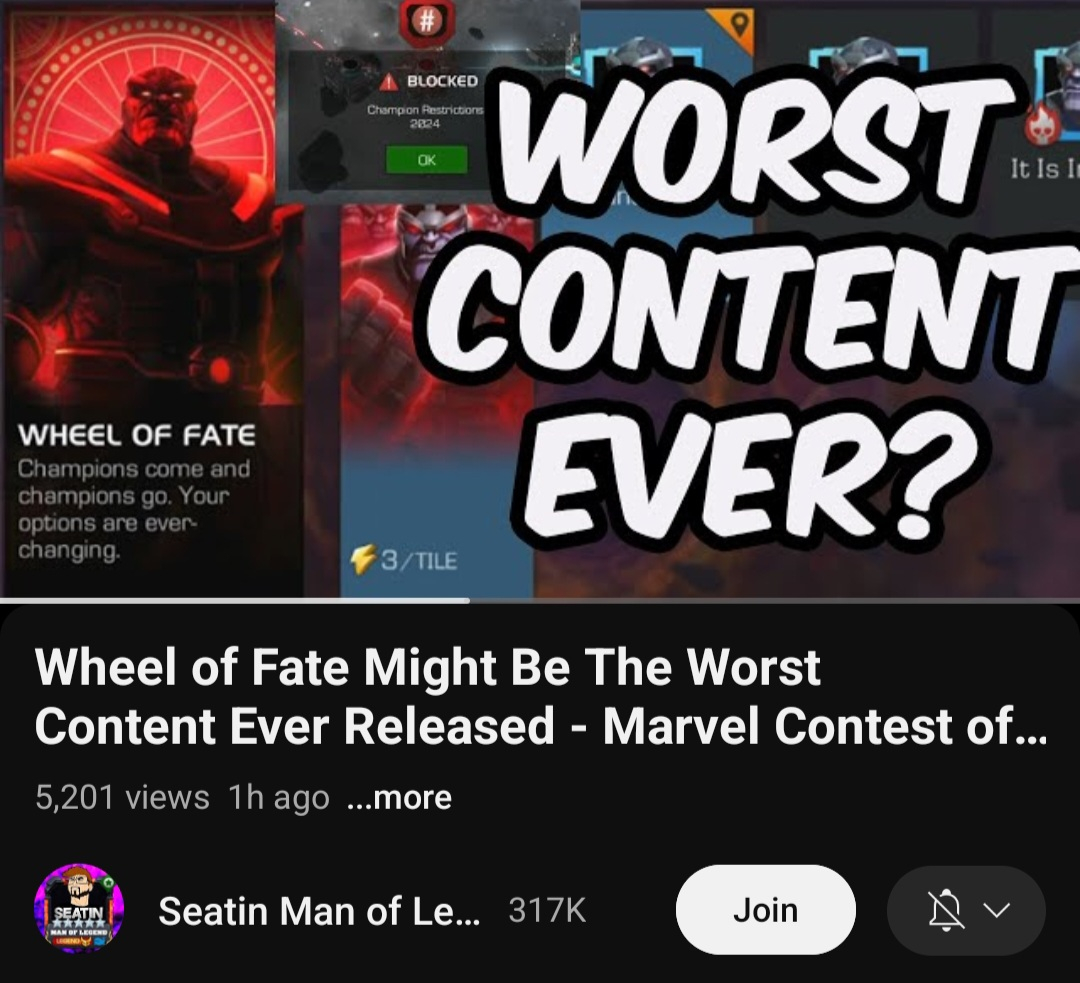The image size is (1080, 983).
Task: Open the Seatin channel avatar
Action: click(x=79, y=909)
